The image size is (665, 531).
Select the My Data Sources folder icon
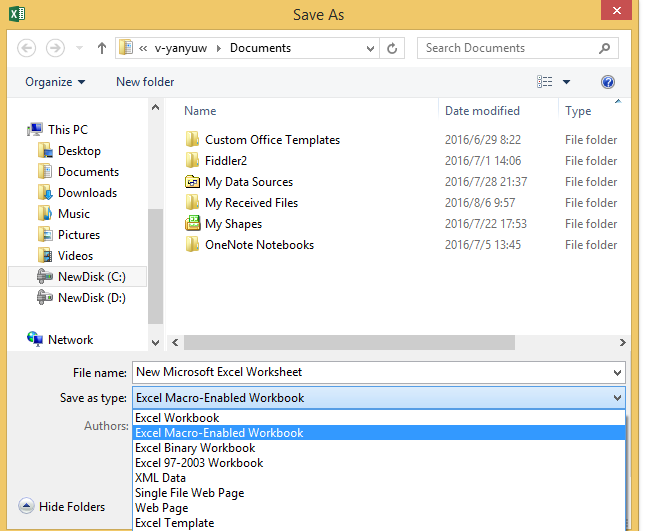193,182
